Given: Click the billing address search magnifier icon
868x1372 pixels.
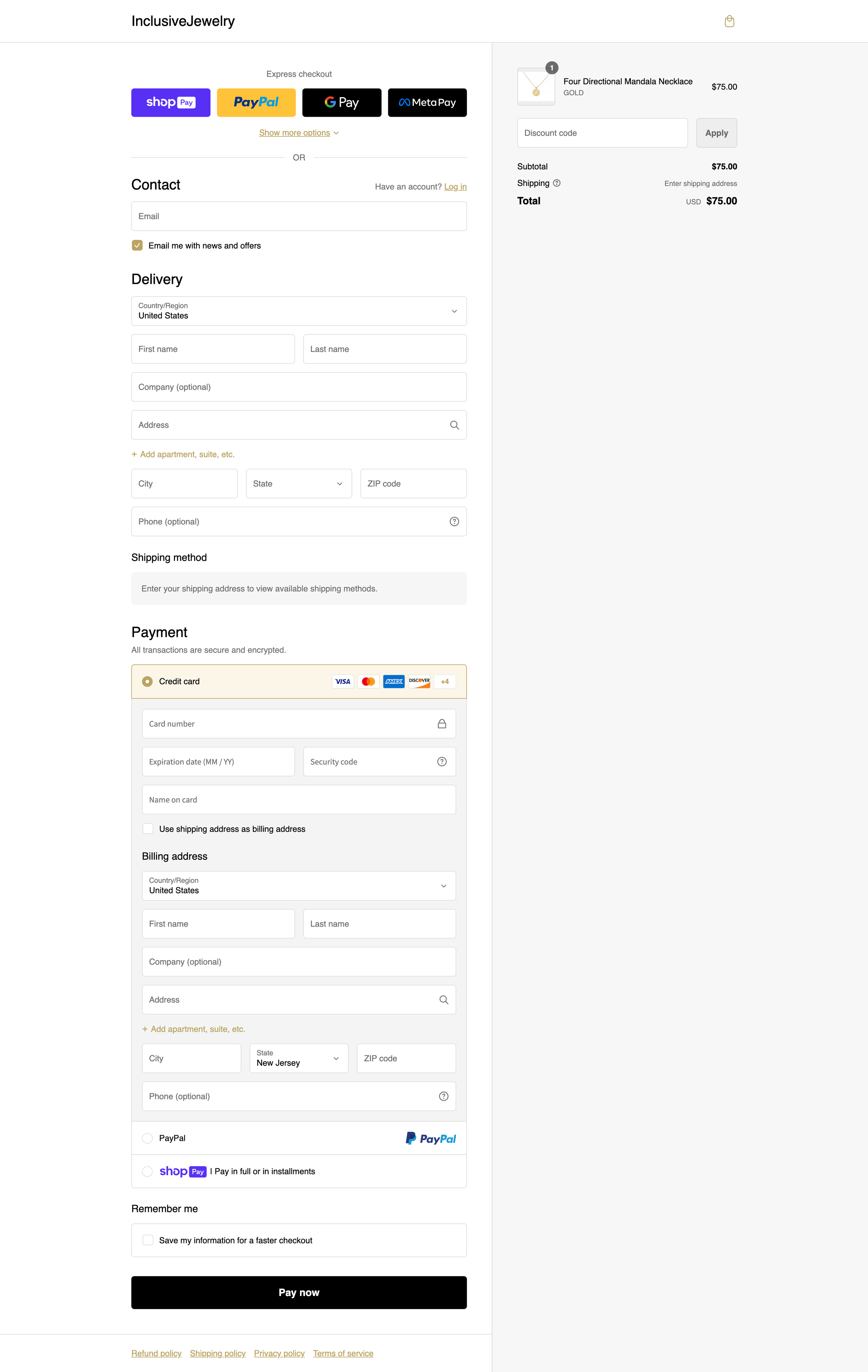Looking at the screenshot, I should (x=443, y=999).
